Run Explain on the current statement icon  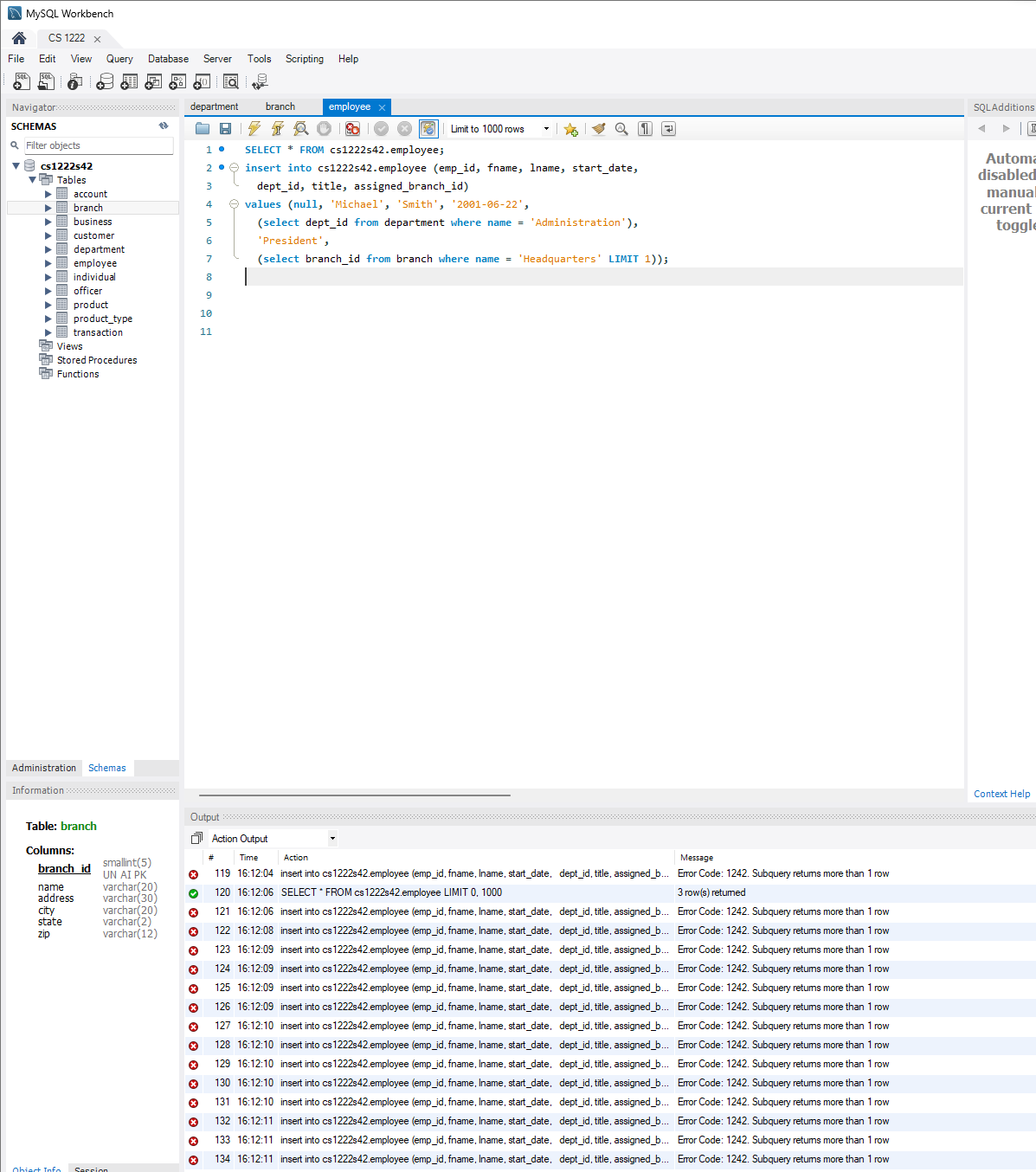pyautogui.click(x=301, y=129)
